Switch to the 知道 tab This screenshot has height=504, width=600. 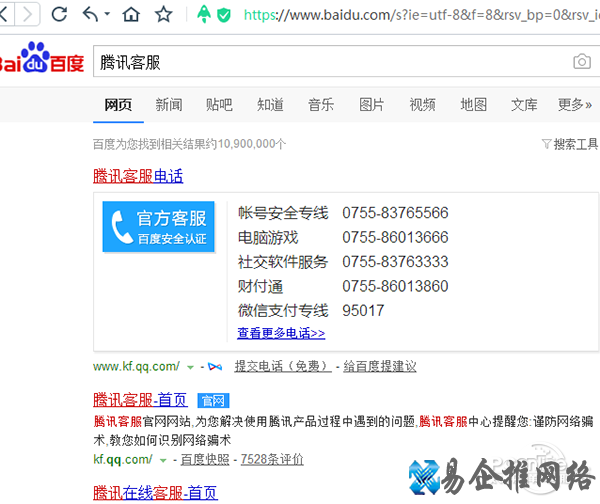coord(270,104)
